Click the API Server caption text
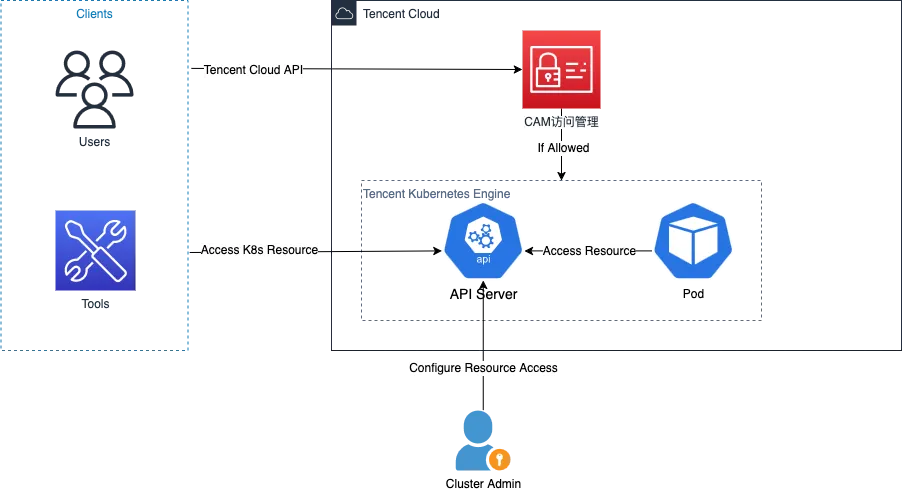 click(483, 294)
